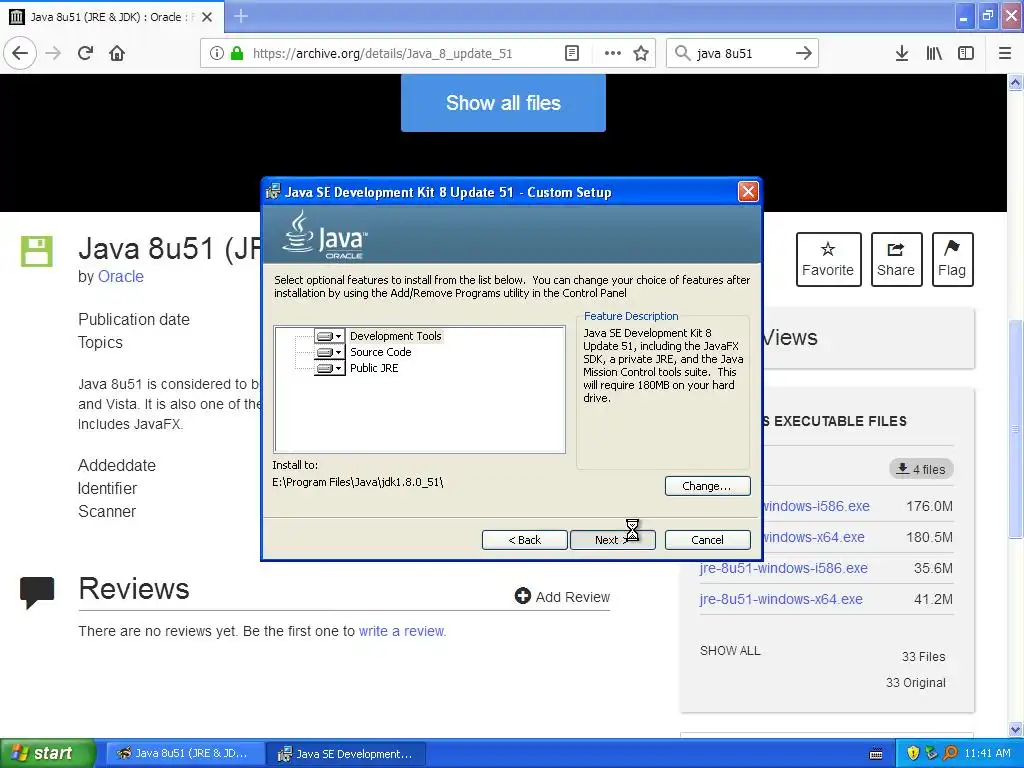1024x768 pixels.
Task: Click the 4 files download badge
Action: click(921, 469)
